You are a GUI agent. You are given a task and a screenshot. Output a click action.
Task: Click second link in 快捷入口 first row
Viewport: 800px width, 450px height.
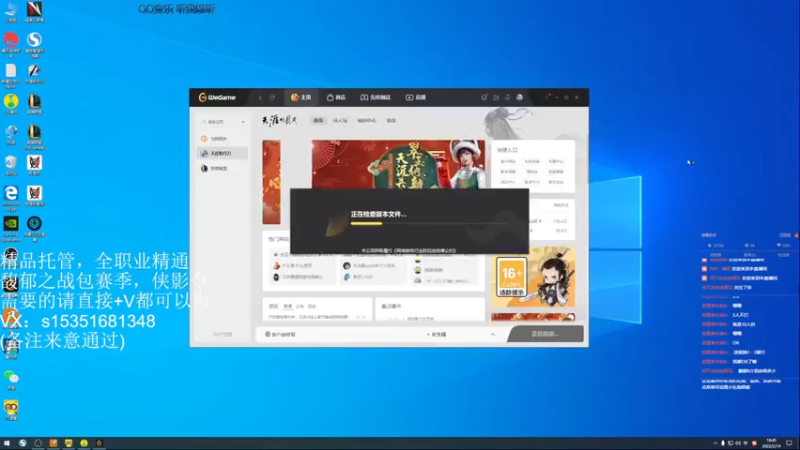pos(532,161)
